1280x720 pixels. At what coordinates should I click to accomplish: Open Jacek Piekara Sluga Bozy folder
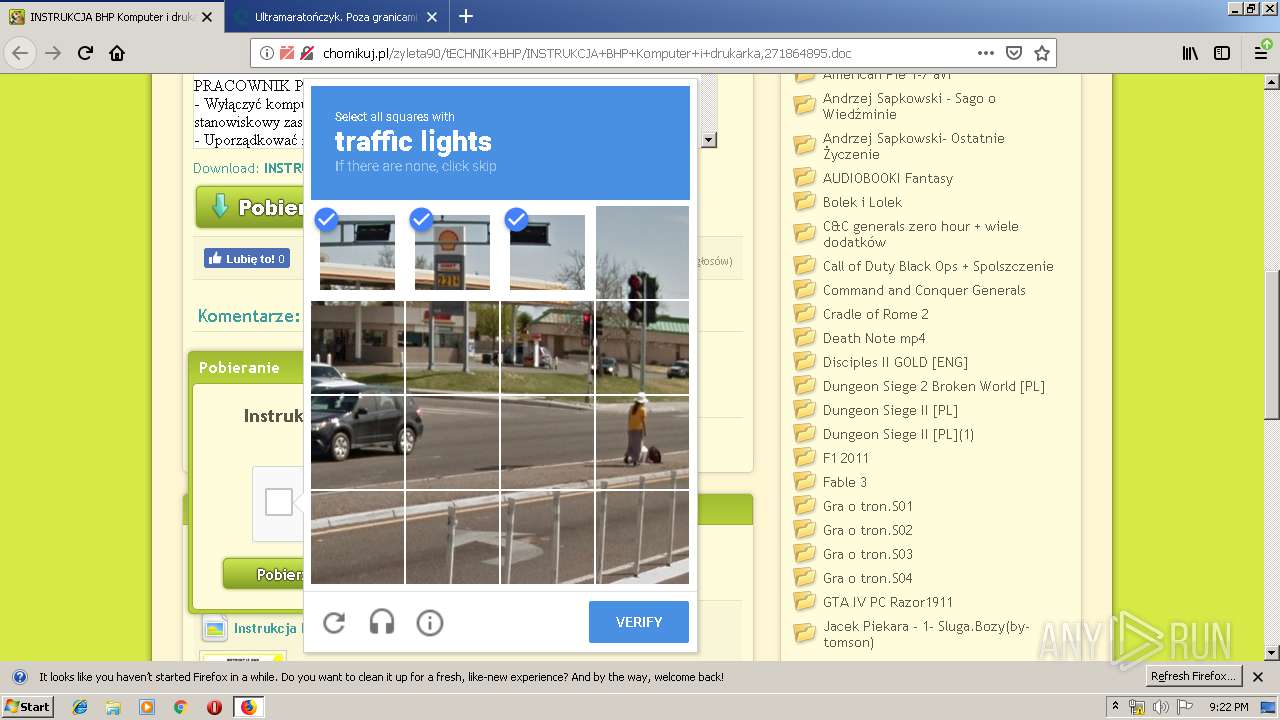(x=926, y=634)
